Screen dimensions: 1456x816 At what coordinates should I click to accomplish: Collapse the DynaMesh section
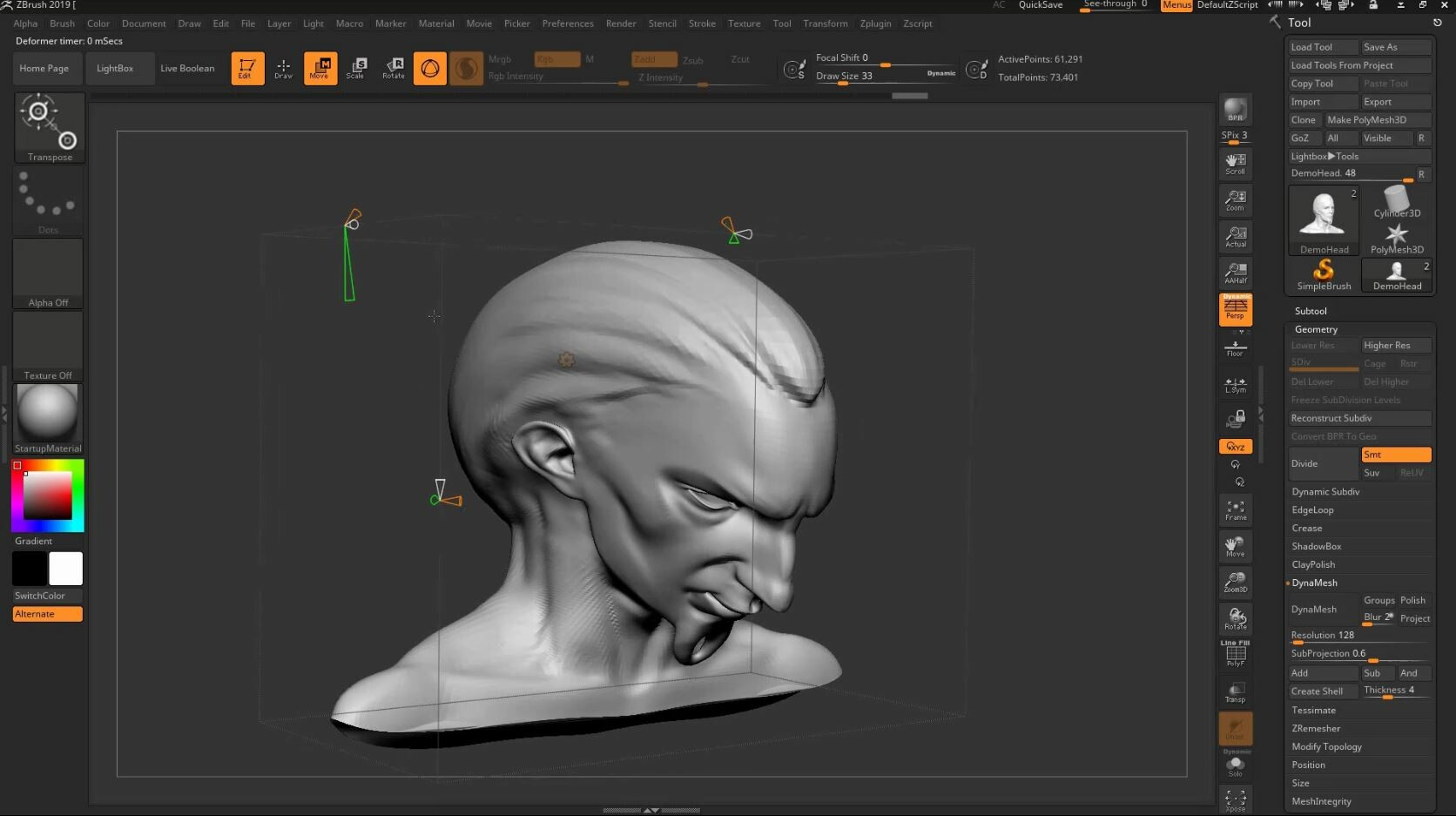(x=1314, y=583)
